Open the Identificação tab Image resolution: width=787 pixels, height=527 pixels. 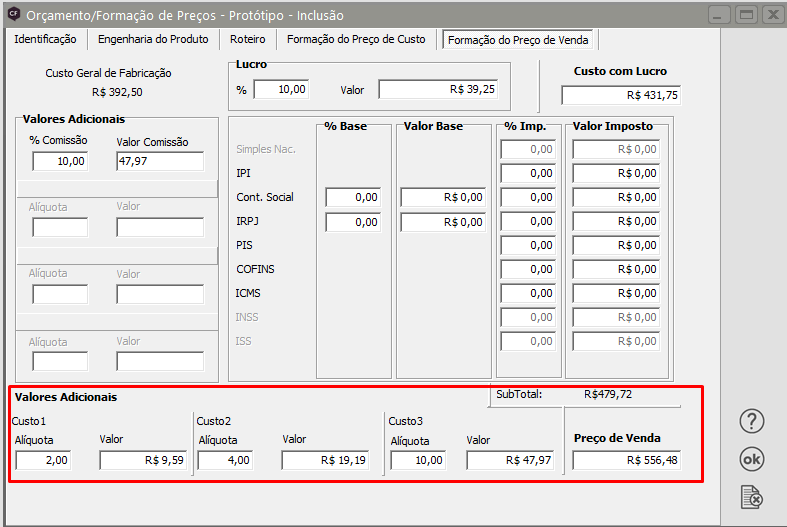pos(44,39)
